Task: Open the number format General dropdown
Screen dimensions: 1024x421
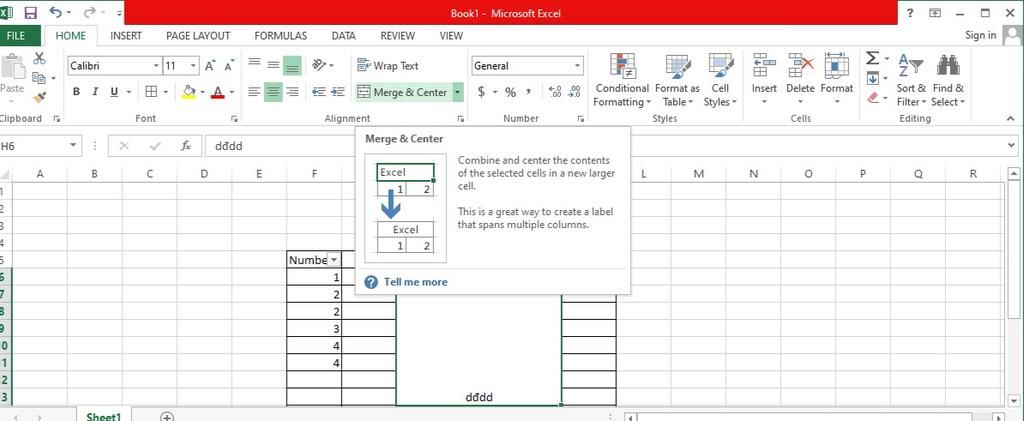Action: (577, 66)
